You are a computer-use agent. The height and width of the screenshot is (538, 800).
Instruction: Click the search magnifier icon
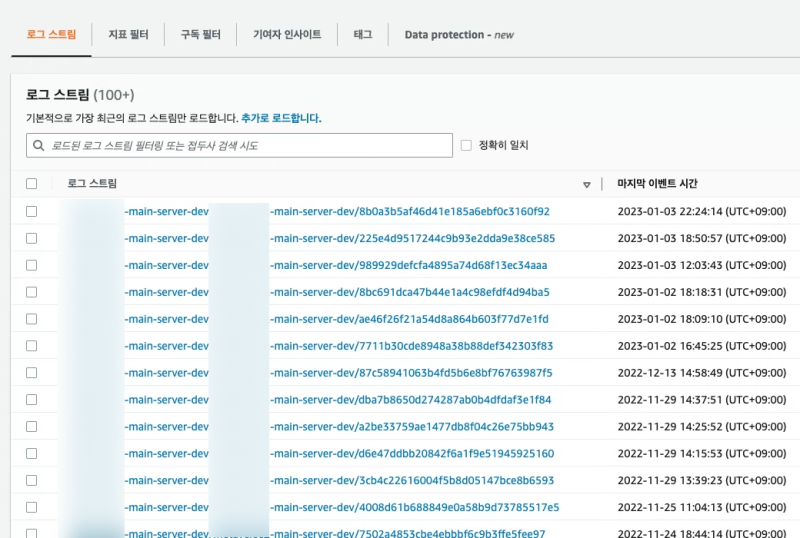tap(39, 146)
